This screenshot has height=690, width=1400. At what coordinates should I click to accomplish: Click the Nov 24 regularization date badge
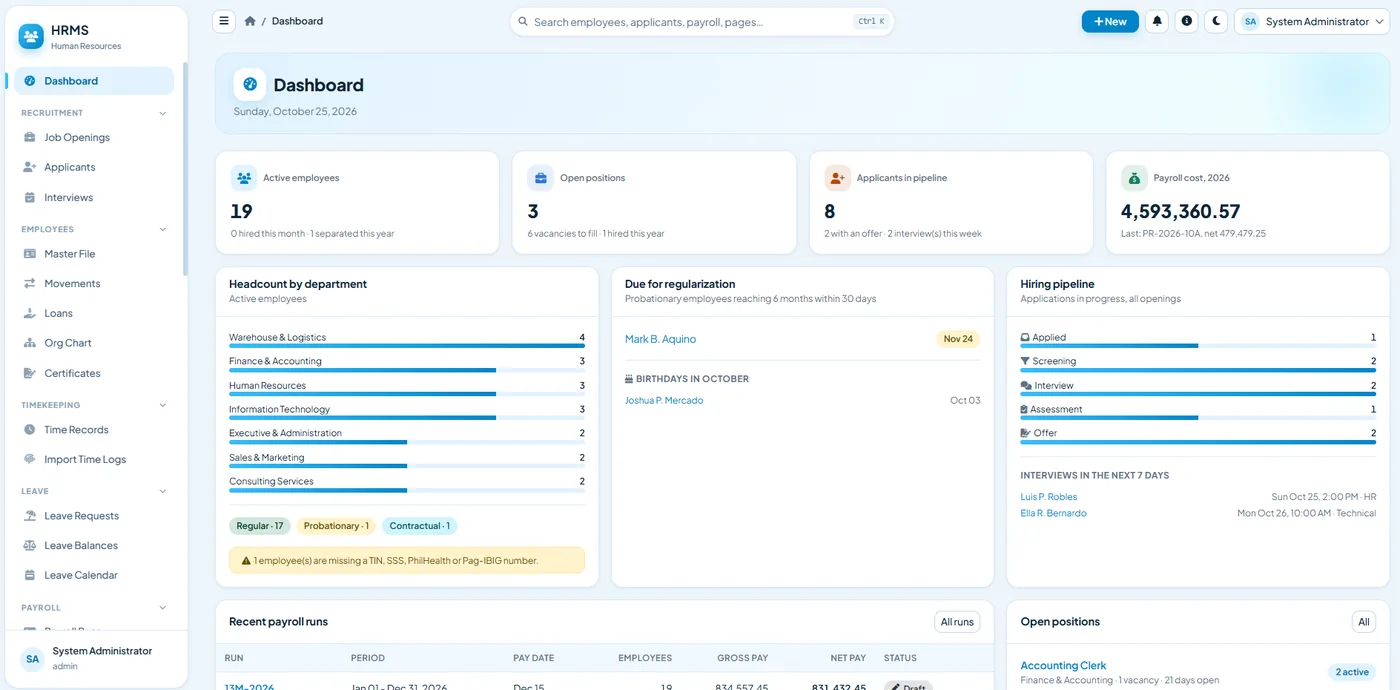coord(958,339)
